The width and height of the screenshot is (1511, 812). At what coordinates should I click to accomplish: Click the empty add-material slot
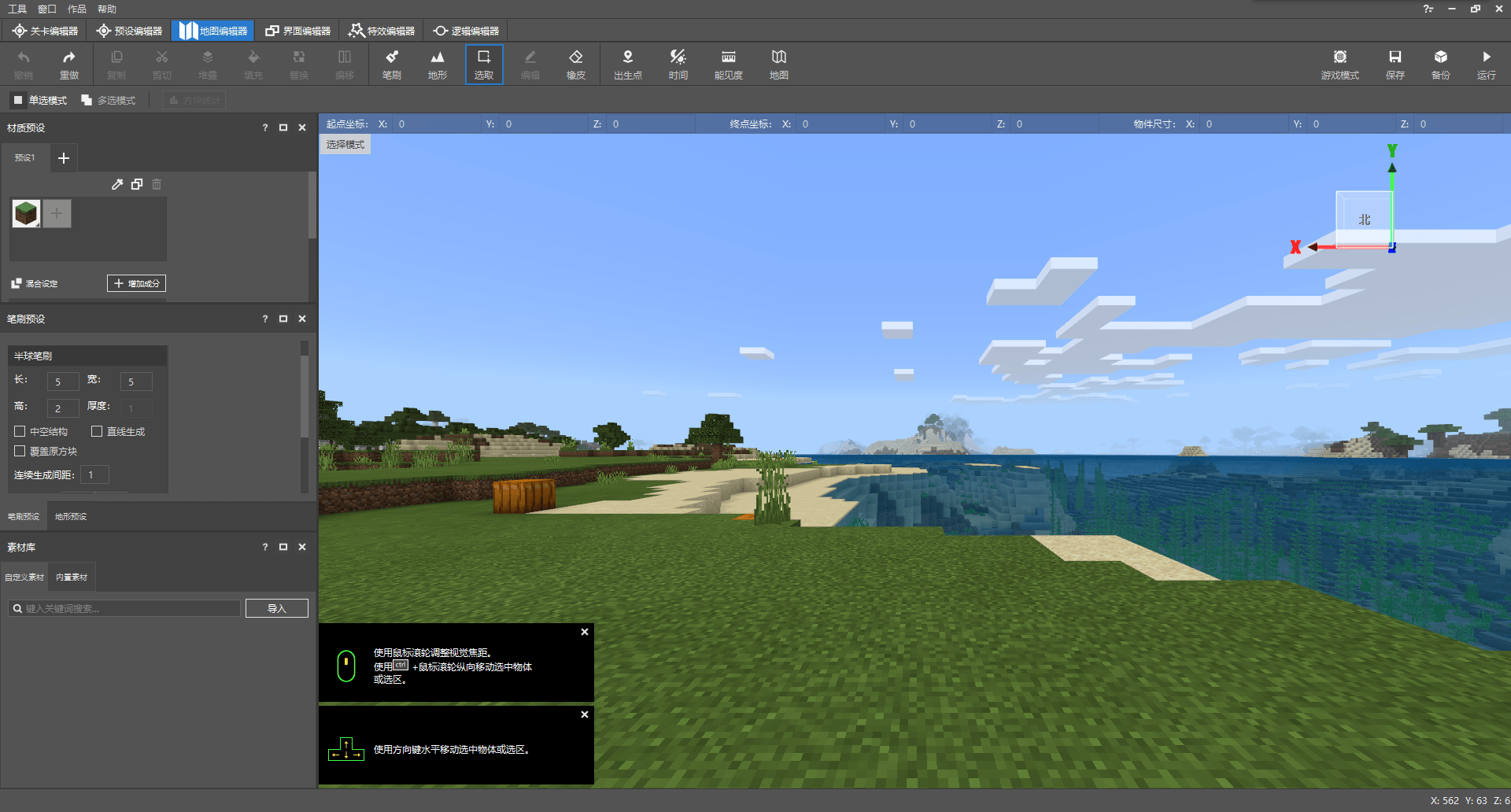57,213
